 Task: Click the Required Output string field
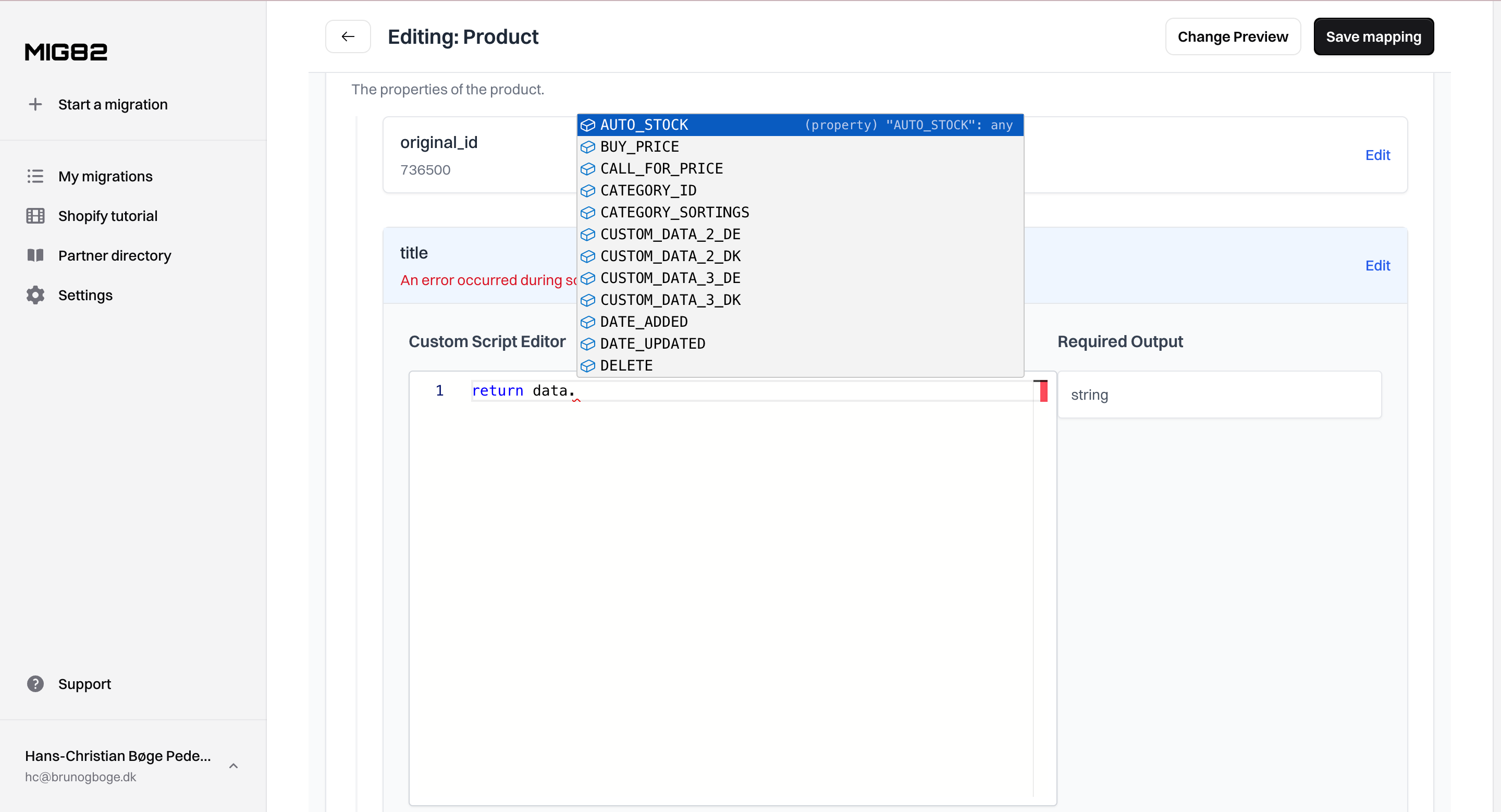tap(1219, 395)
